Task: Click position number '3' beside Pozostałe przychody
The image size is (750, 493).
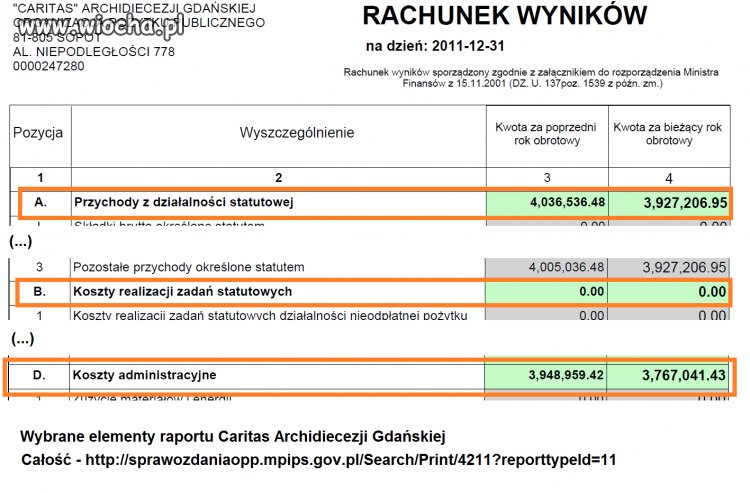Action: [40, 267]
